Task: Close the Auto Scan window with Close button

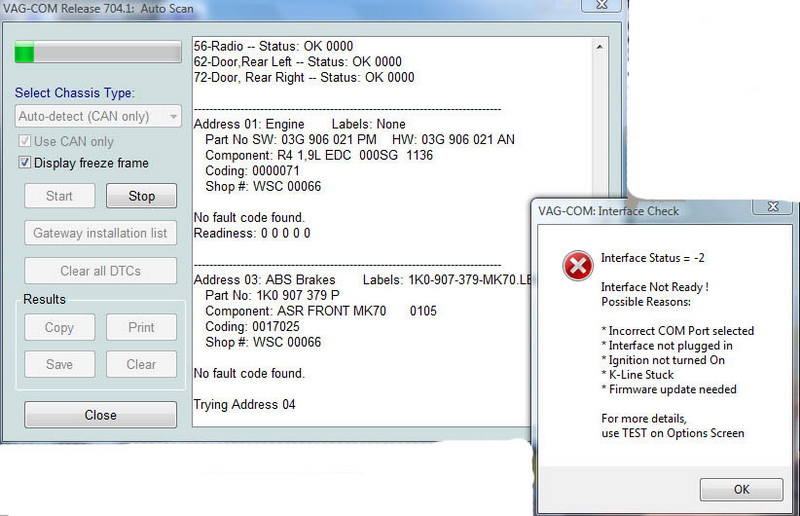Action: pos(101,415)
